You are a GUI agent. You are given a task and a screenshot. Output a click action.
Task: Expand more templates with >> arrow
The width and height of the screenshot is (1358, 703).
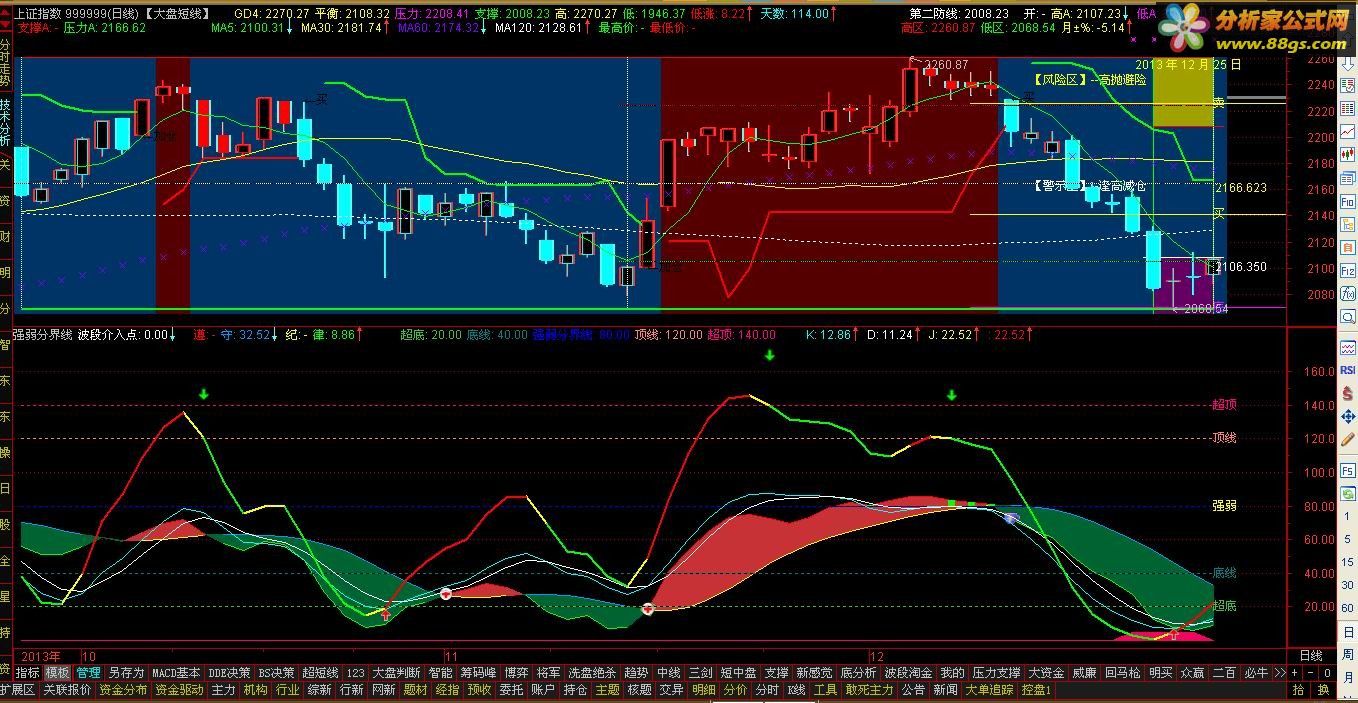click(1280, 673)
